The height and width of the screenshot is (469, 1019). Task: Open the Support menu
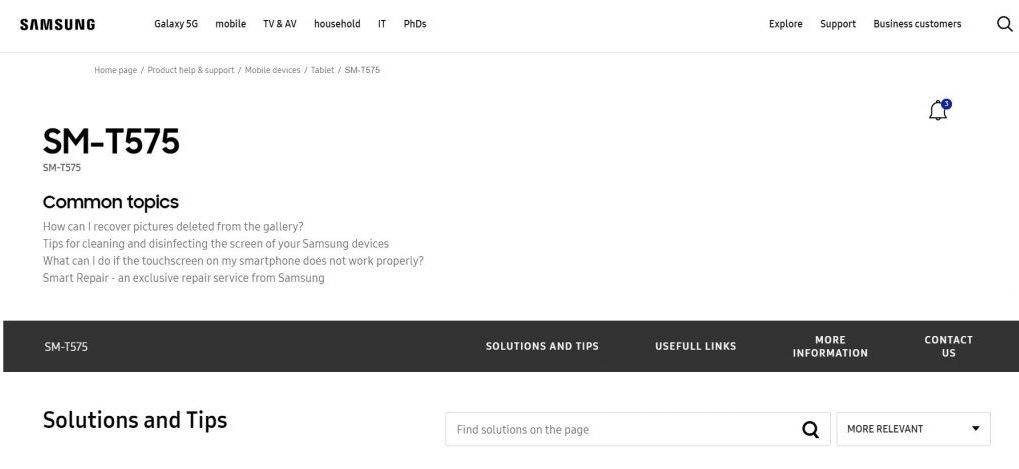(x=838, y=24)
